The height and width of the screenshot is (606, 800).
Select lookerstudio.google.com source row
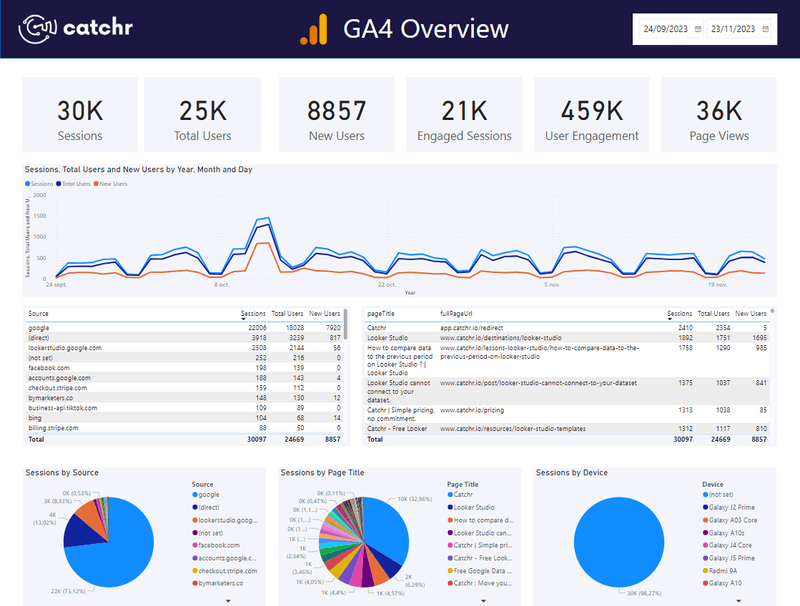pos(184,348)
